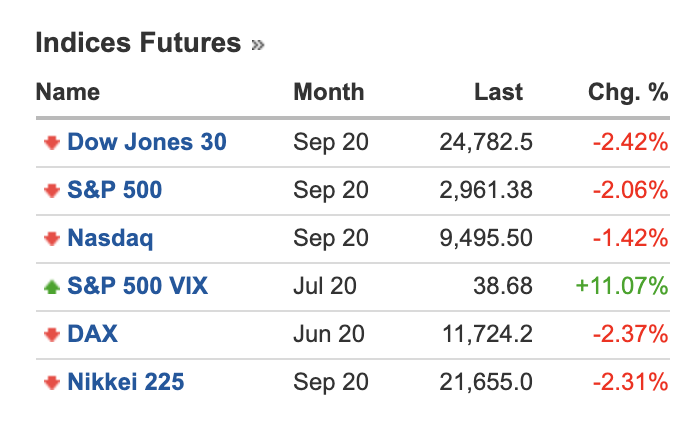Viewport: 690px width, 440px height.
Task: Open the Nikkei 225 futures link
Action: coord(126,382)
